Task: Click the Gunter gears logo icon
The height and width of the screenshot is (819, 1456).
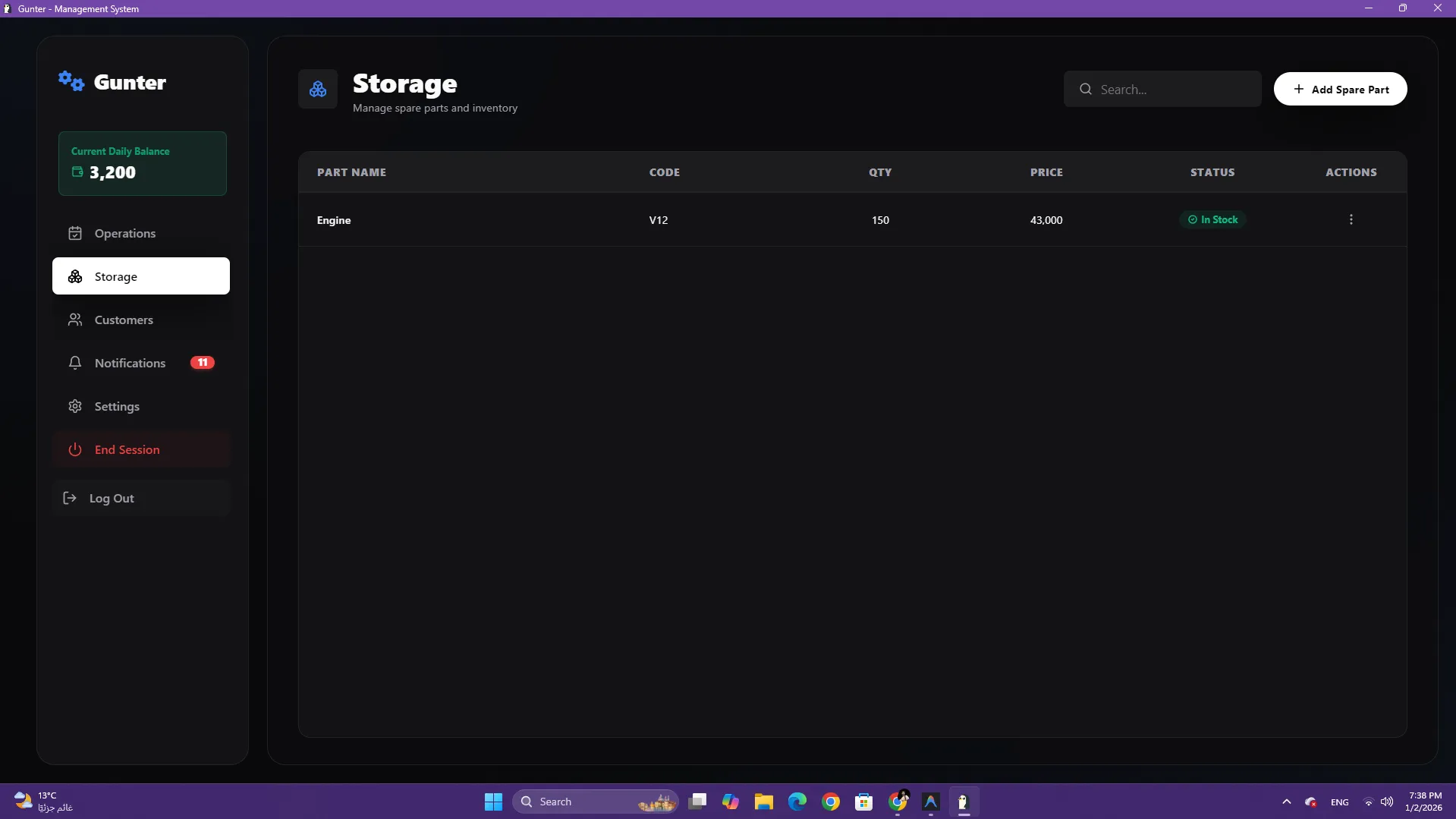Action: (x=71, y=81)
